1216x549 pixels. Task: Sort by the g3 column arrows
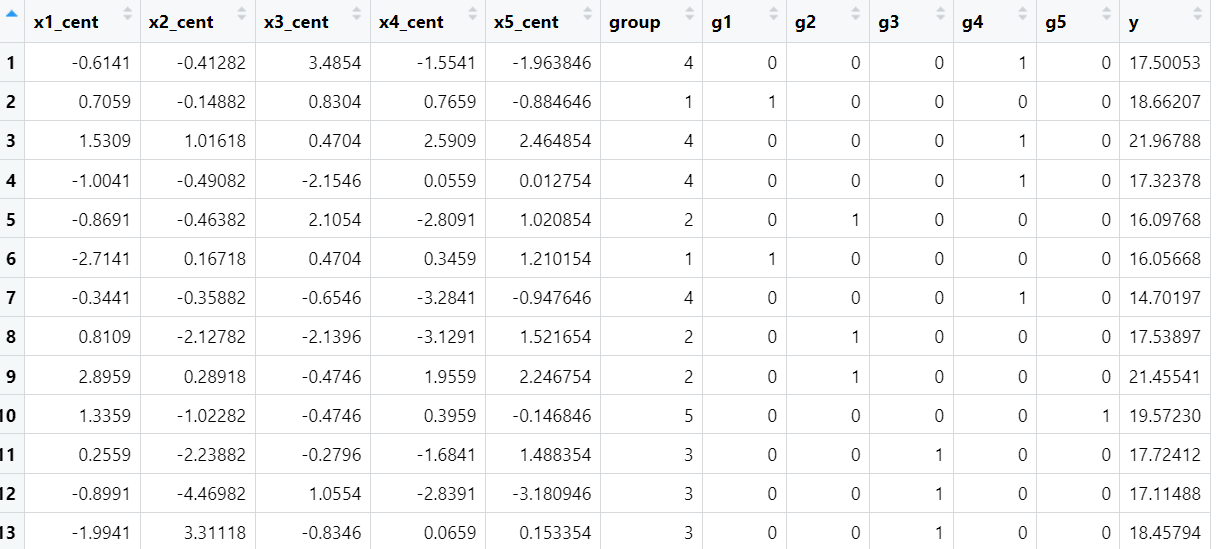(x=940, y=14)
